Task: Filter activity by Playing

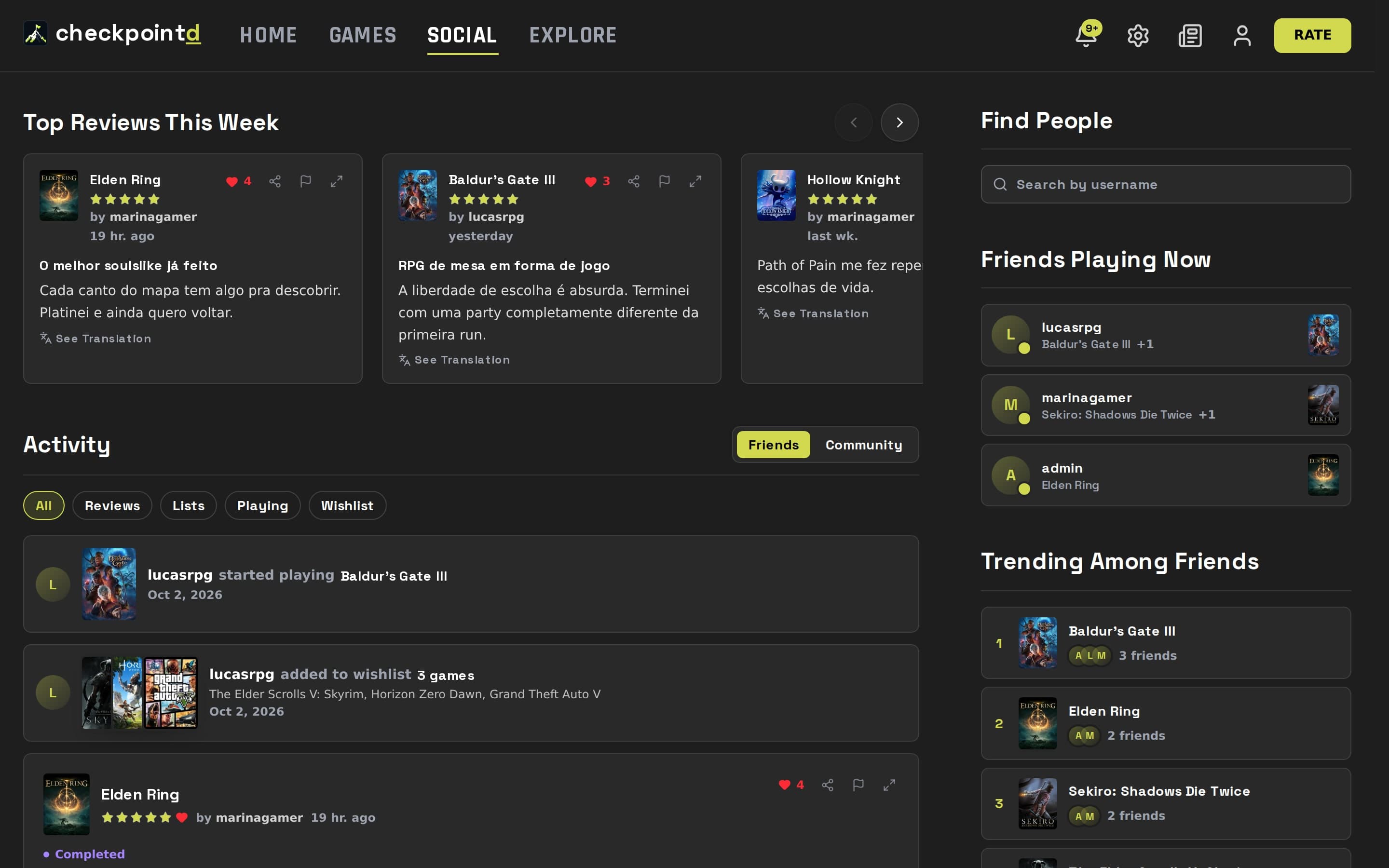Action: (262, 506)
